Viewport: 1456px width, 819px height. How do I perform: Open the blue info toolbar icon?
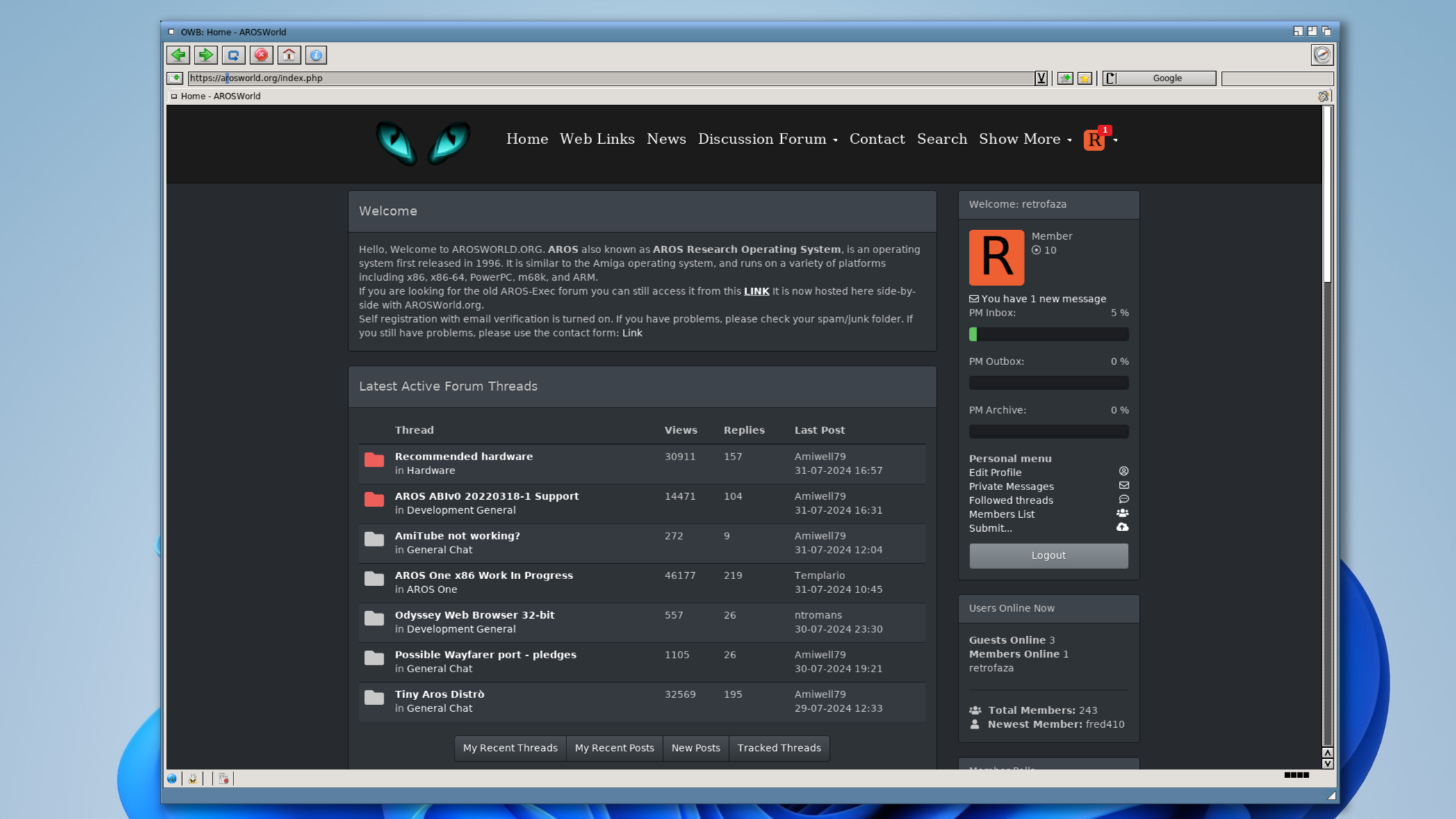point(316,55)
